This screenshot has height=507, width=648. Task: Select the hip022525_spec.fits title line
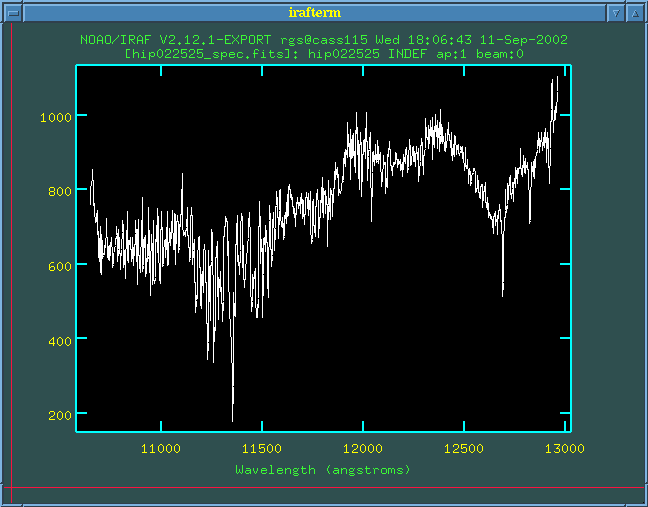click(324, 53)
